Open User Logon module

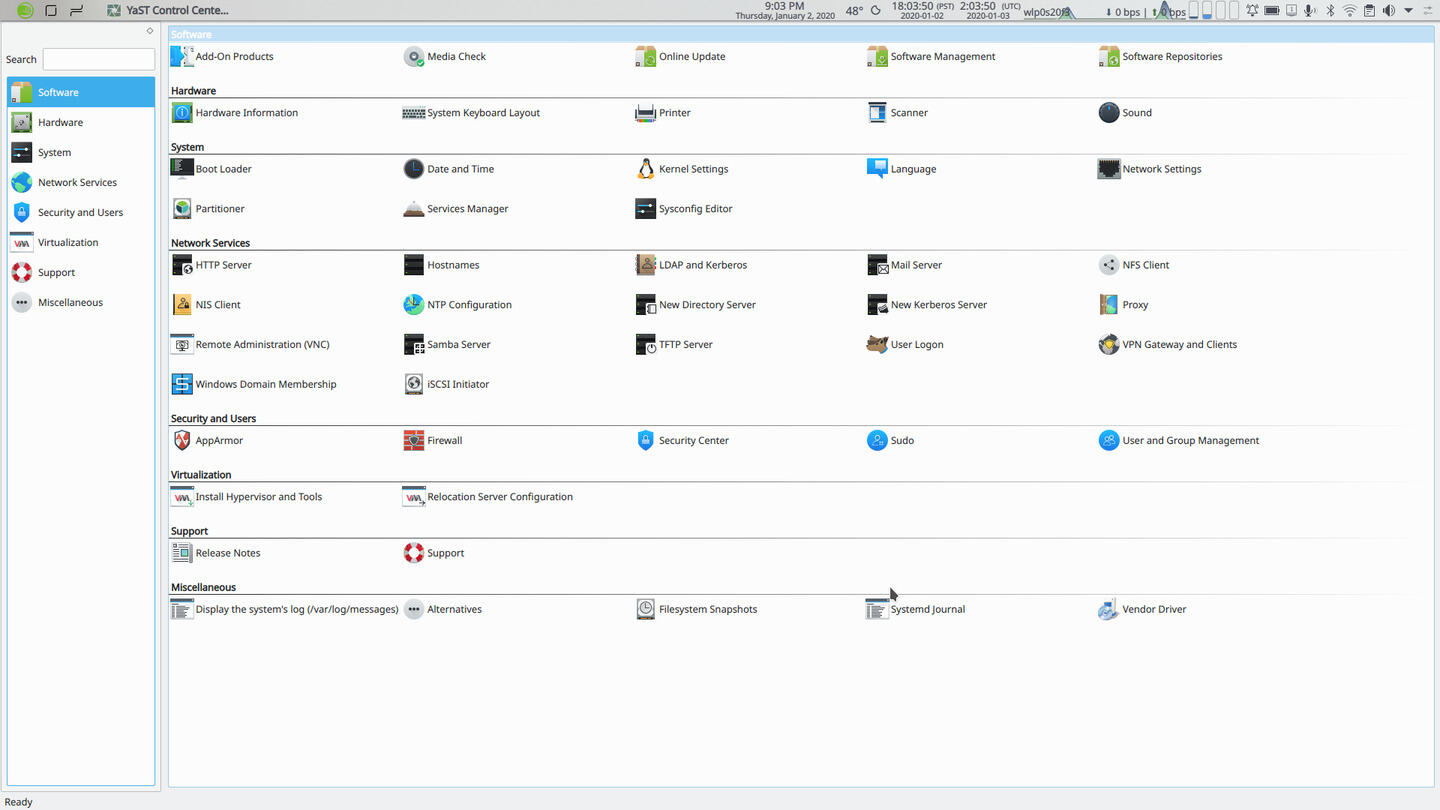tap(905, 345)
